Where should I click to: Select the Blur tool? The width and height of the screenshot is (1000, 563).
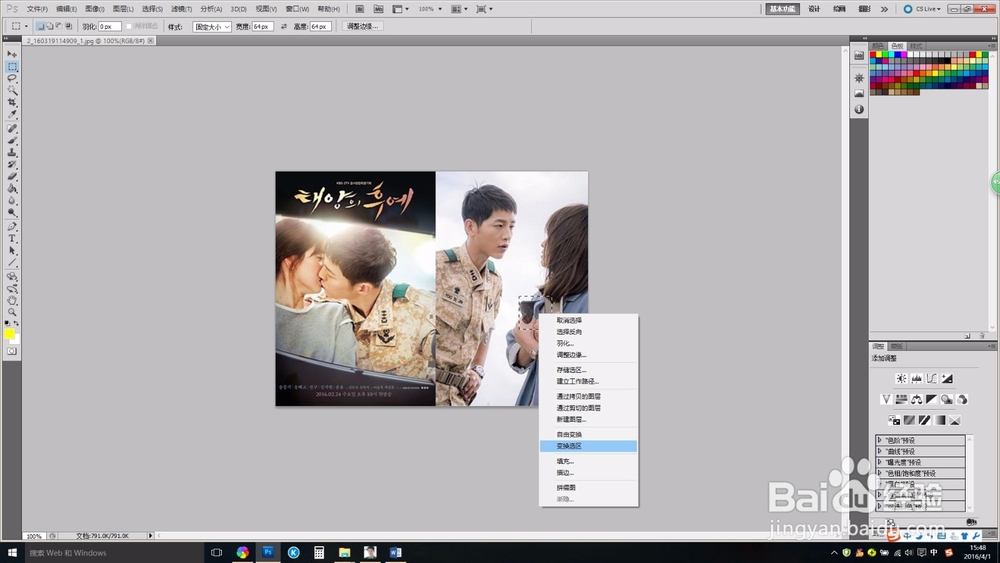[12, 201]
